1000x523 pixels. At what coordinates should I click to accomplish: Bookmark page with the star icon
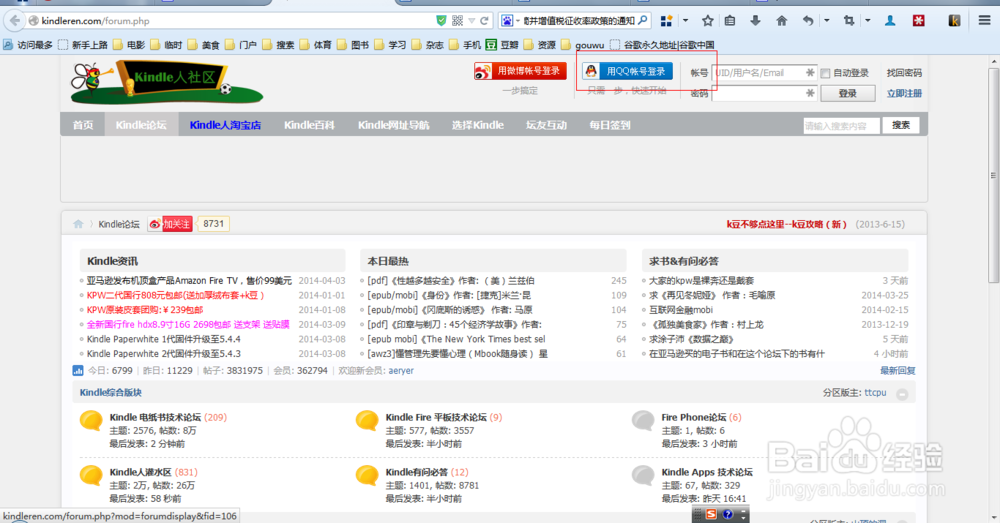click(707, 20)
